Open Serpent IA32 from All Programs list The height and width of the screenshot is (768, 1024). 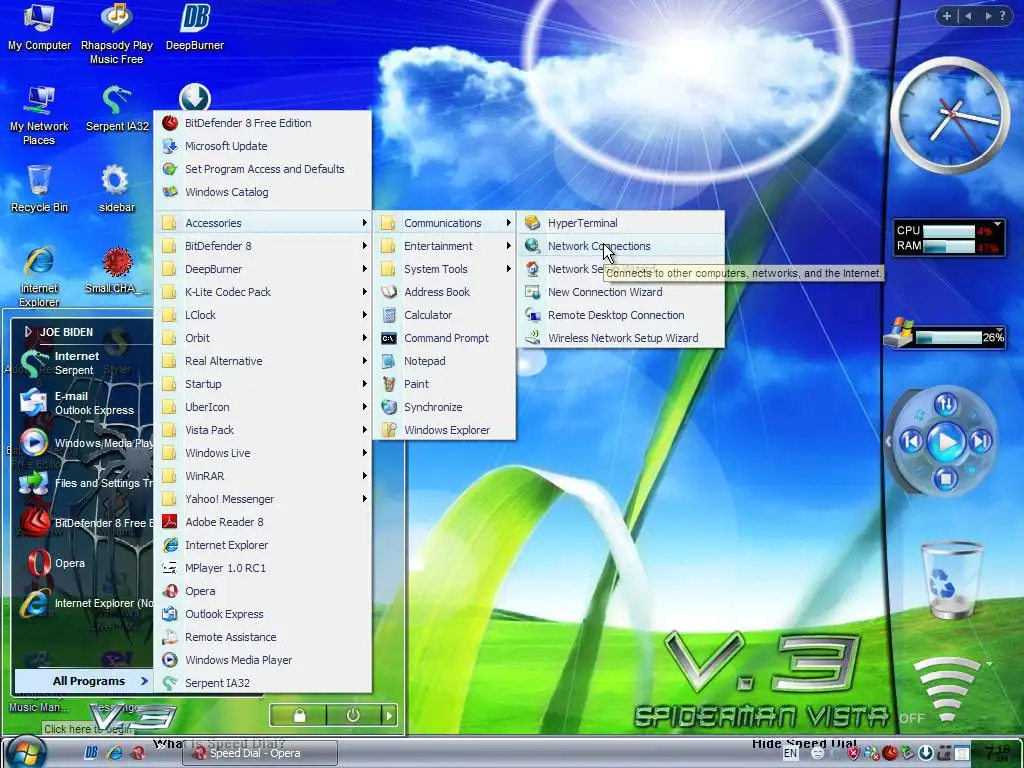pyautogui.click(x=263, y=683)
